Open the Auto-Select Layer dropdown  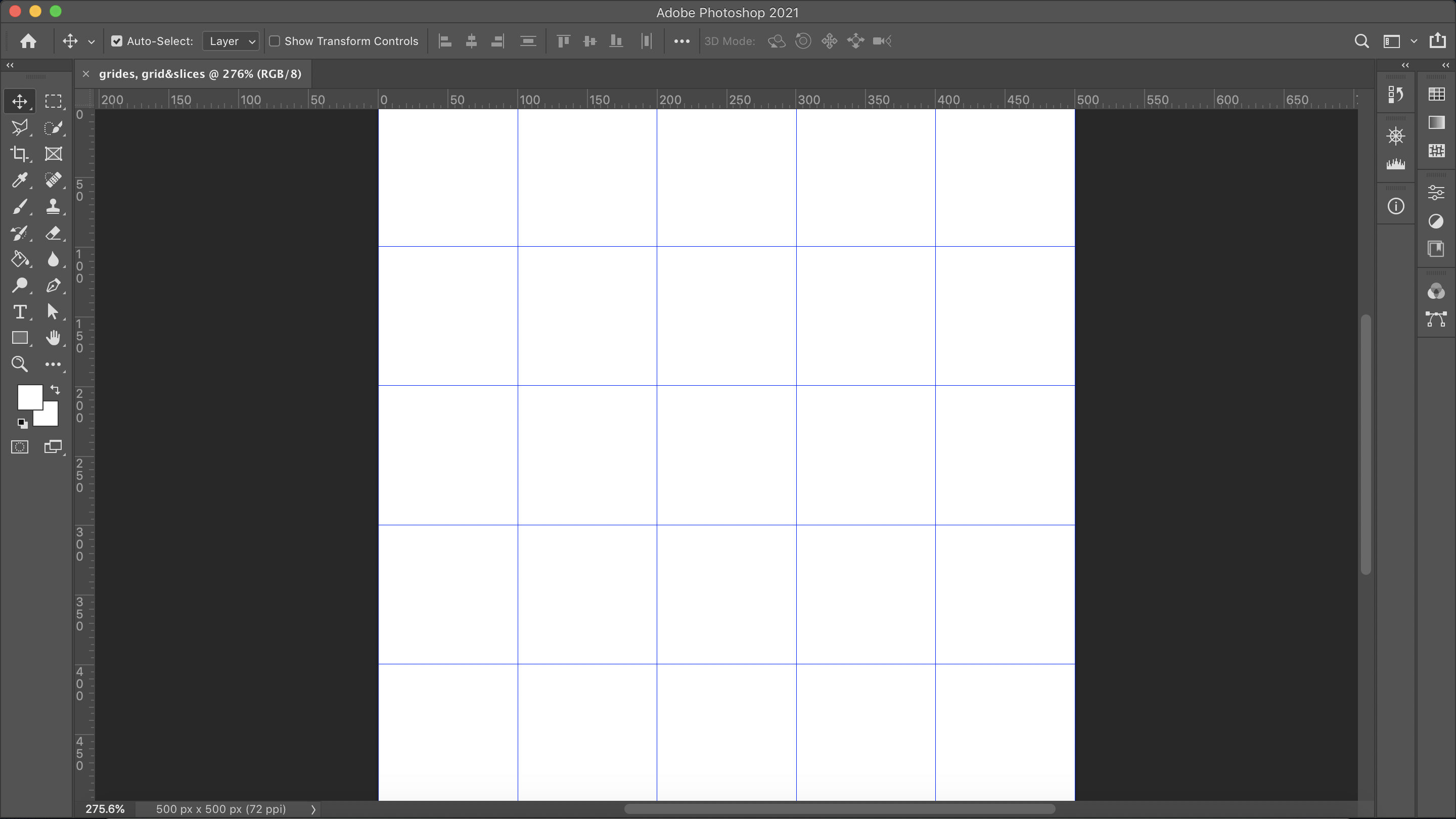pyautogui.click(x=231, y=41)
